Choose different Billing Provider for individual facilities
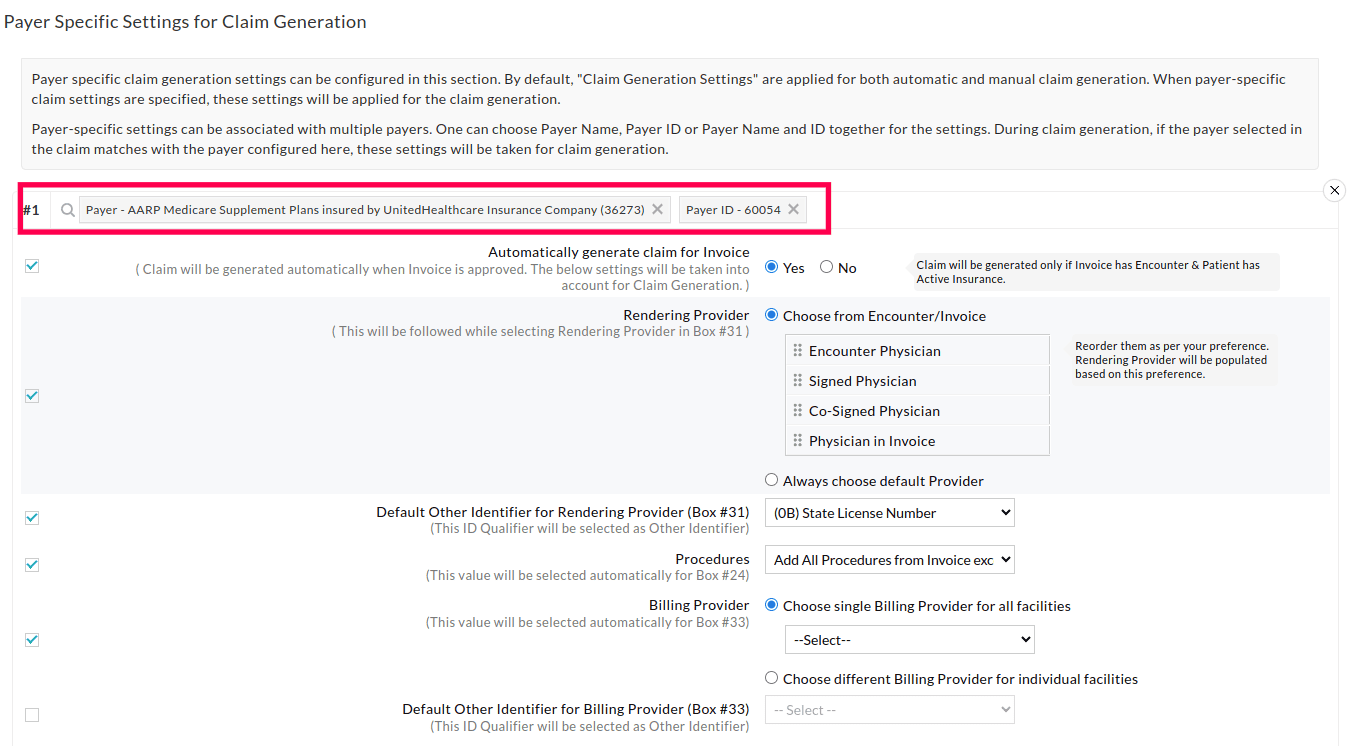Screen dimensions: 1352x746 coord(771,677)
